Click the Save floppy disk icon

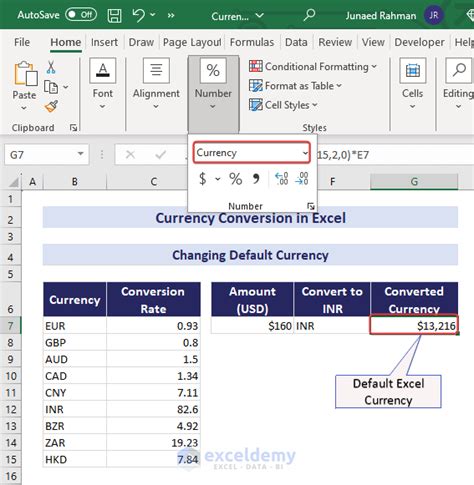[114, 15]
